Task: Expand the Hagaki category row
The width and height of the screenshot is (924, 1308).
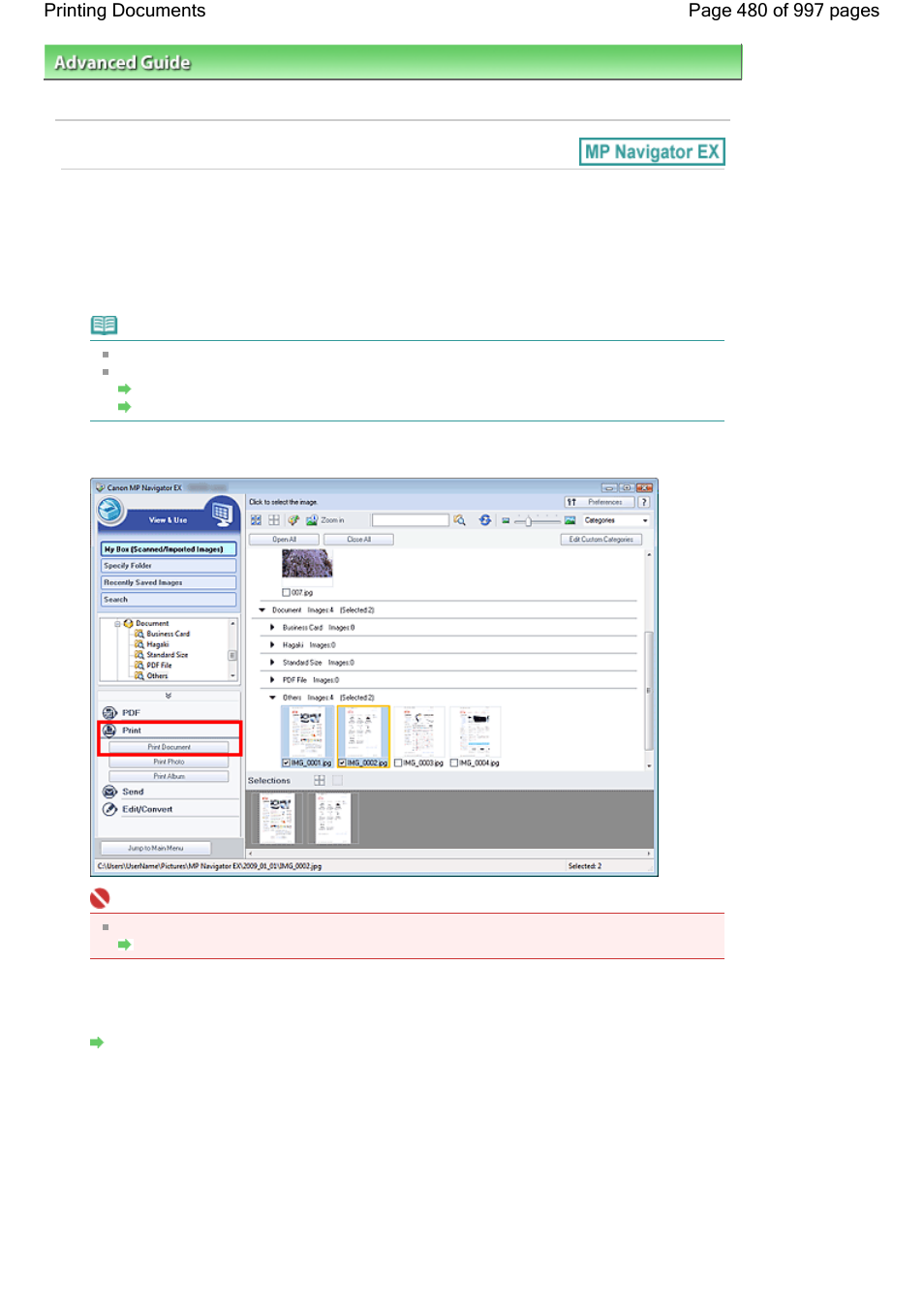Action: [272, 645]
